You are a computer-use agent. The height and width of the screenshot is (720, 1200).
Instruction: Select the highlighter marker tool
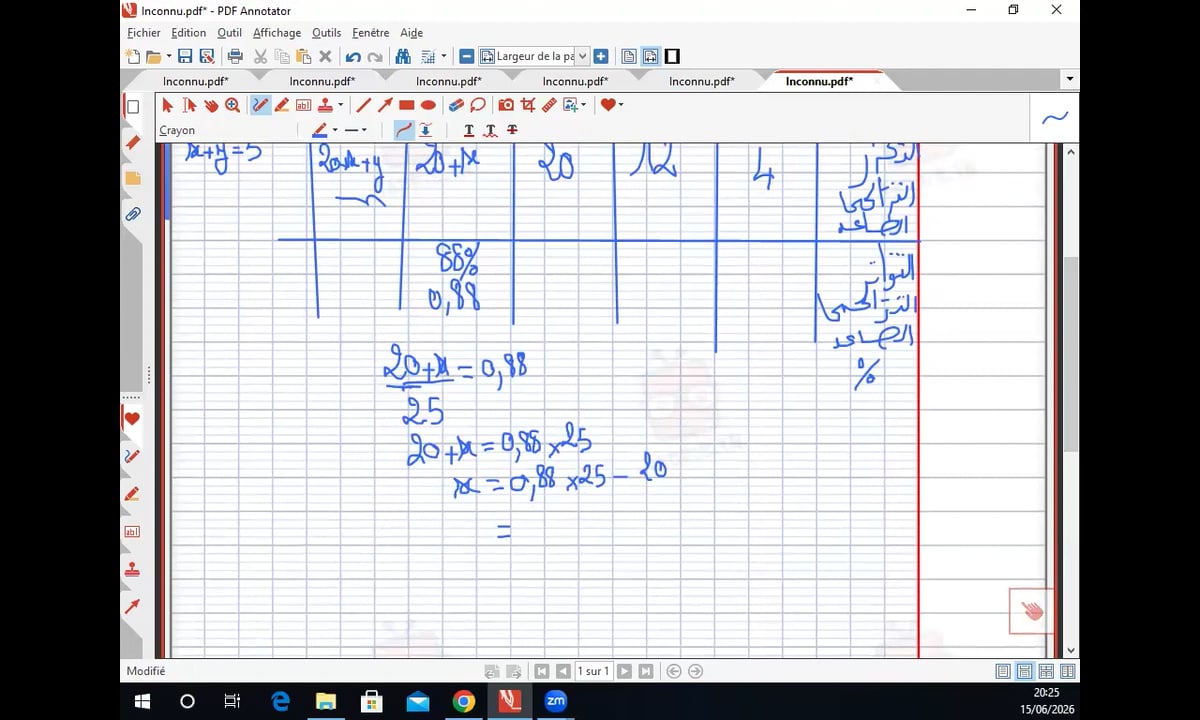click(282, 104)
